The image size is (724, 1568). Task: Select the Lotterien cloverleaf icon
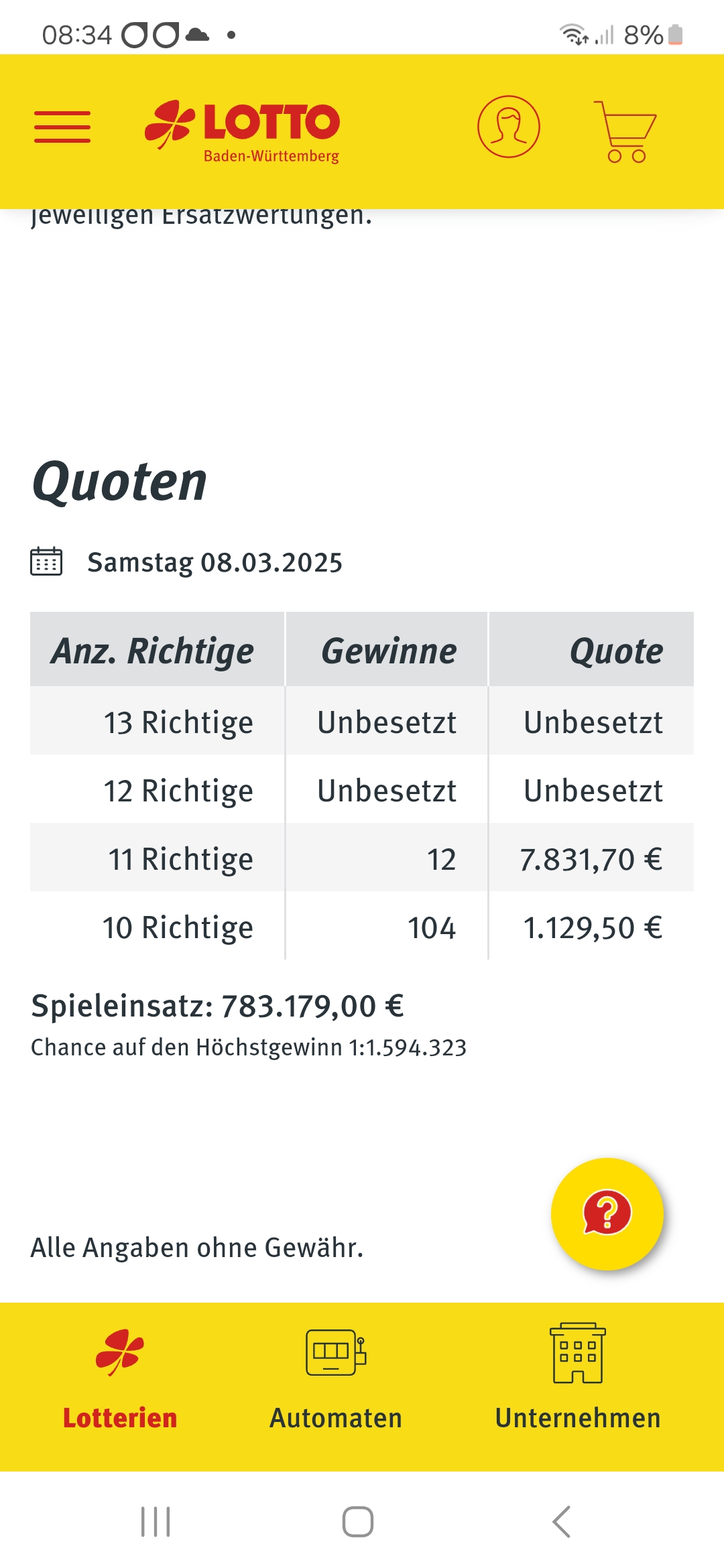click(120, 1352)
